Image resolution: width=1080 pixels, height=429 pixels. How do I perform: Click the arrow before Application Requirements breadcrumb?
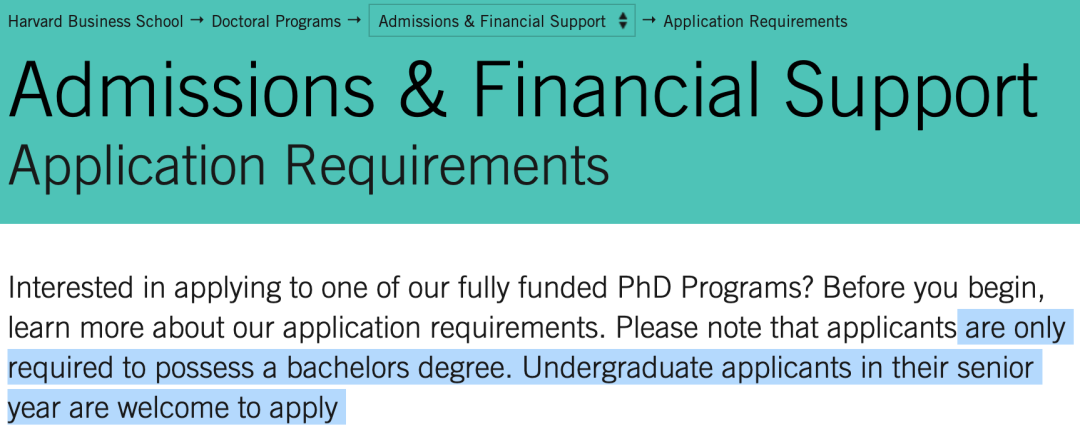(649, 21)
